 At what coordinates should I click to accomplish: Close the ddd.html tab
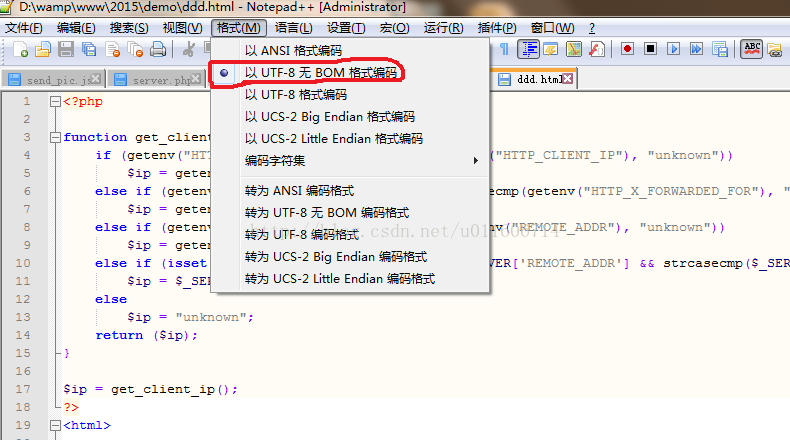pos(568,79)
